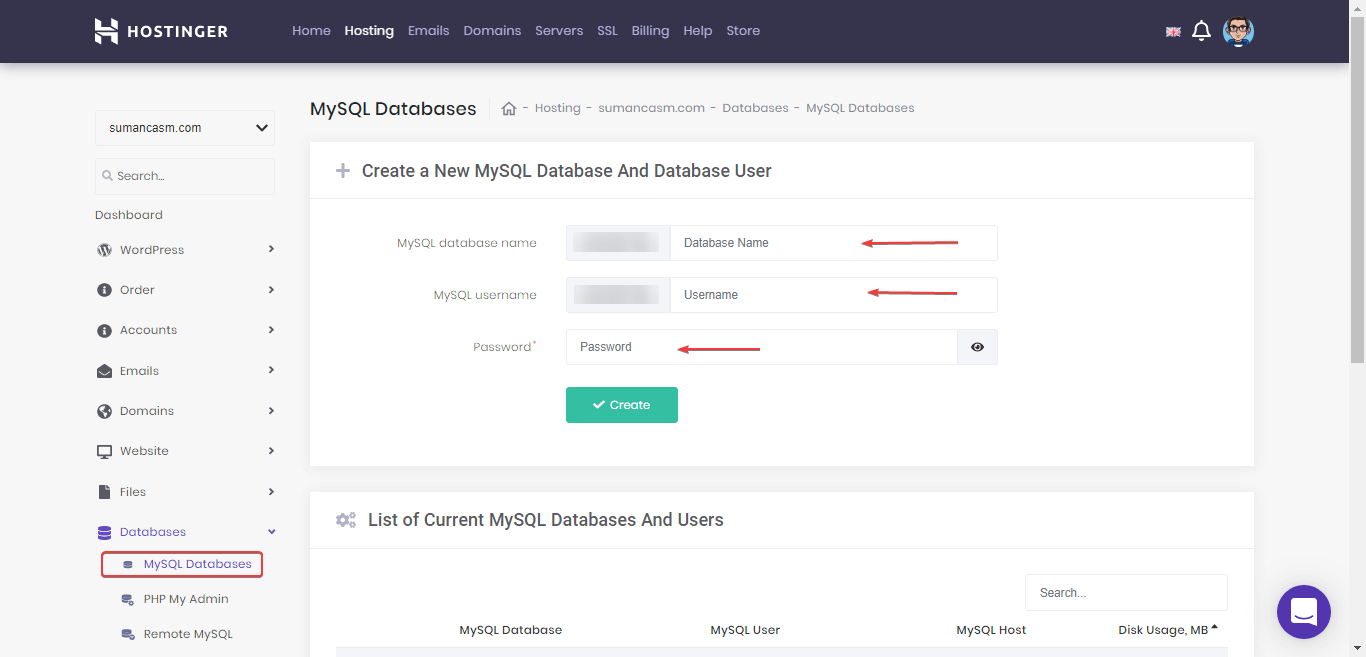Open the SSL top menu item
This screenshot has height=657, width=1366.
point(607,31)
